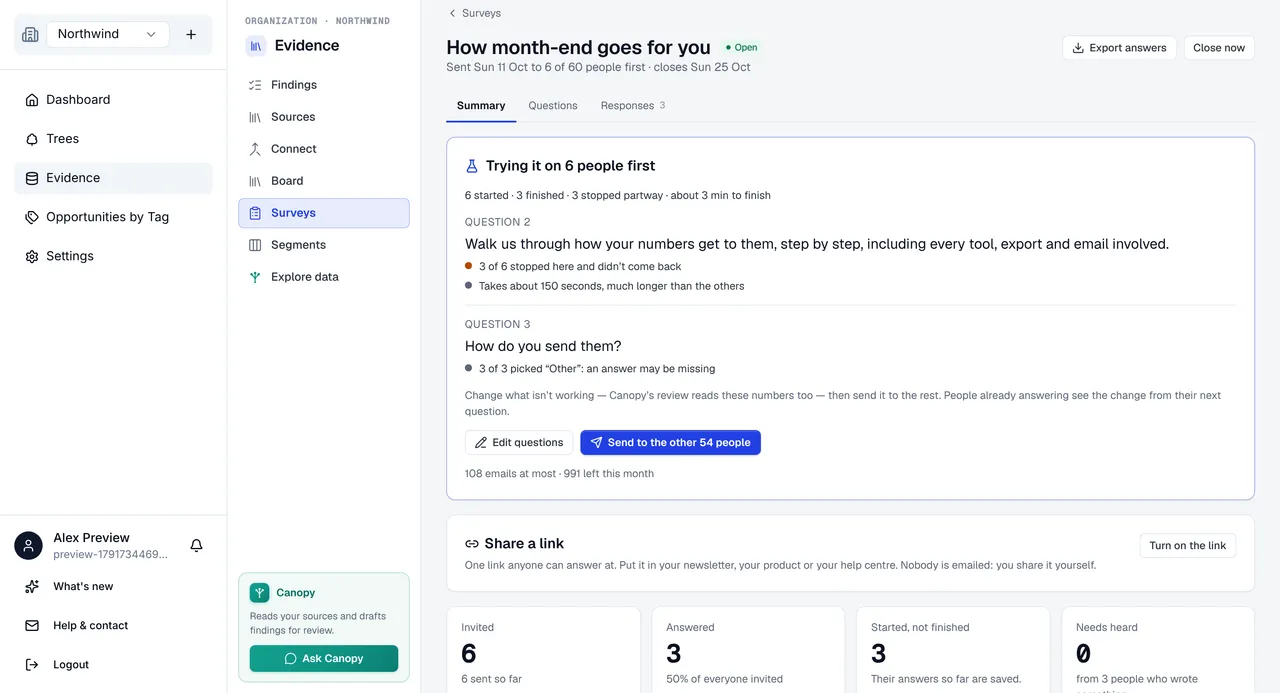Click the Trees bell-shaped icon
The image size is (1280, 693).
pyautogui.click(x=32, y=139)
